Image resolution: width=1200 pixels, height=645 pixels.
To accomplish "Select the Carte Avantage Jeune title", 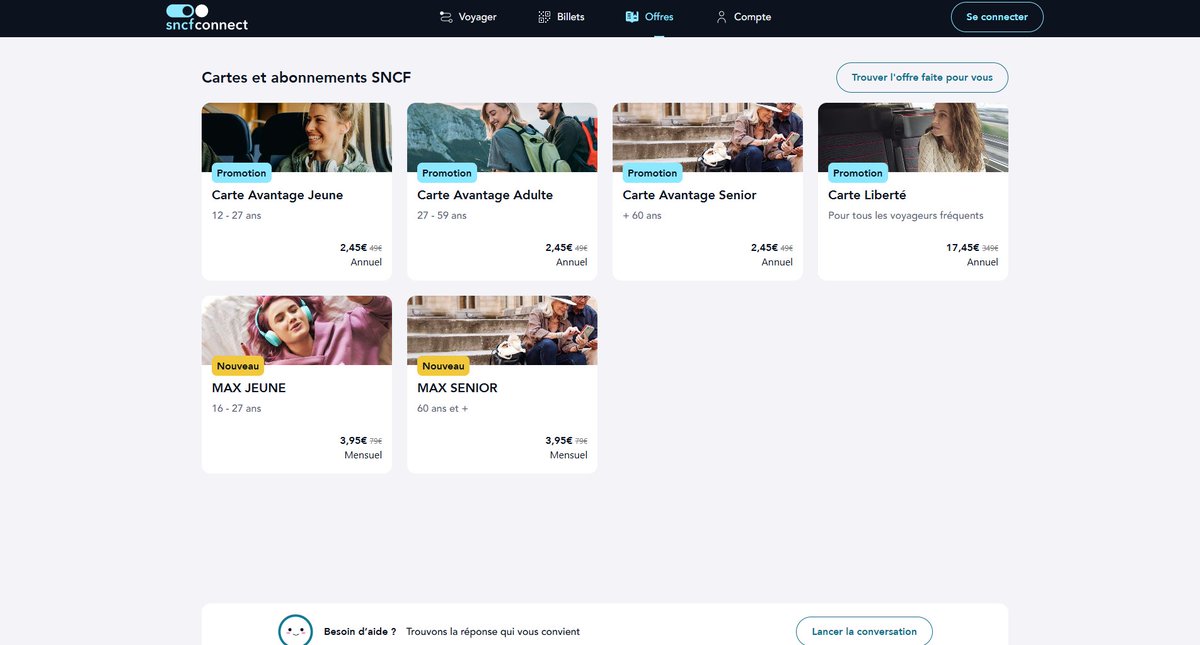I will tap(277, 195).
